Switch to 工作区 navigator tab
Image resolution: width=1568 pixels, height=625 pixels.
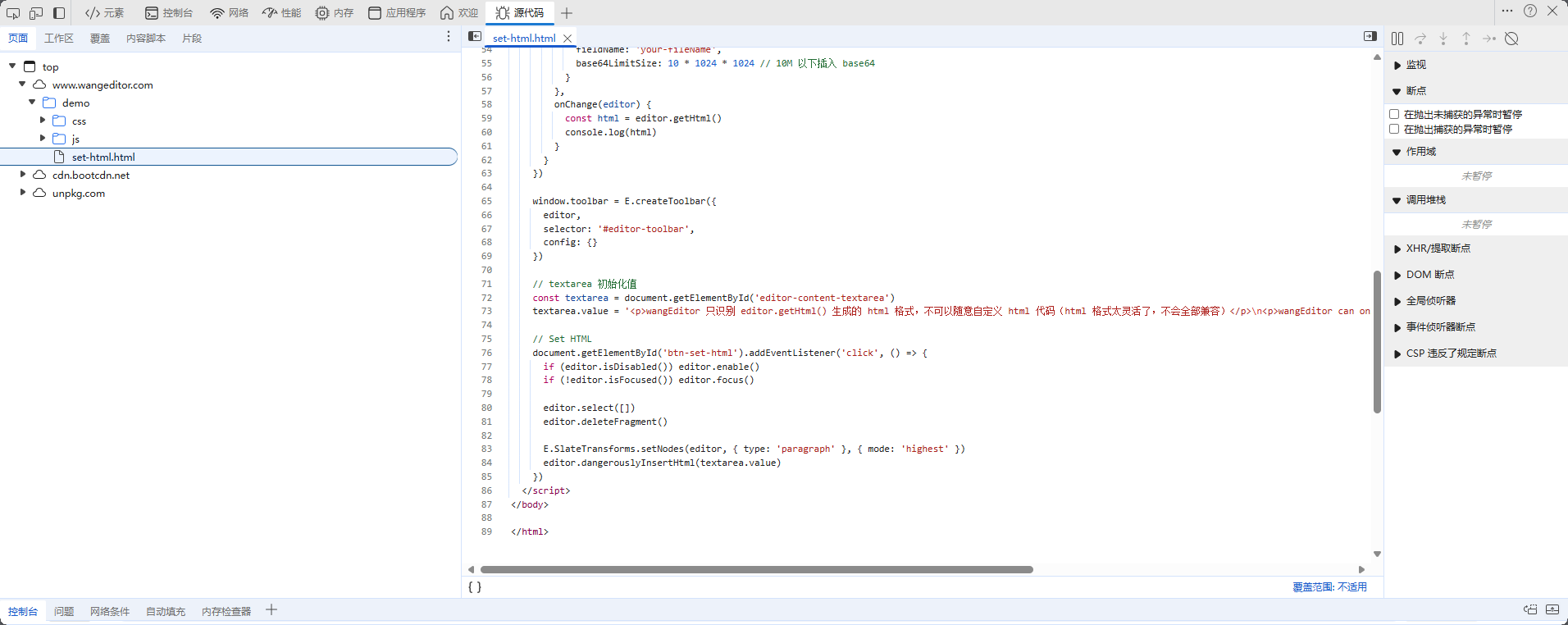pyautogui.click(x=59, y=39)
